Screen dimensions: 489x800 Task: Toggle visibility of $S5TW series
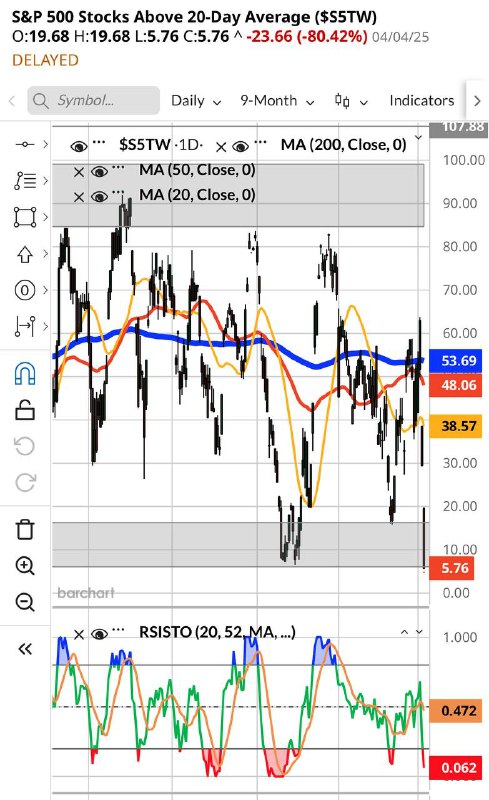coord(79,147)
